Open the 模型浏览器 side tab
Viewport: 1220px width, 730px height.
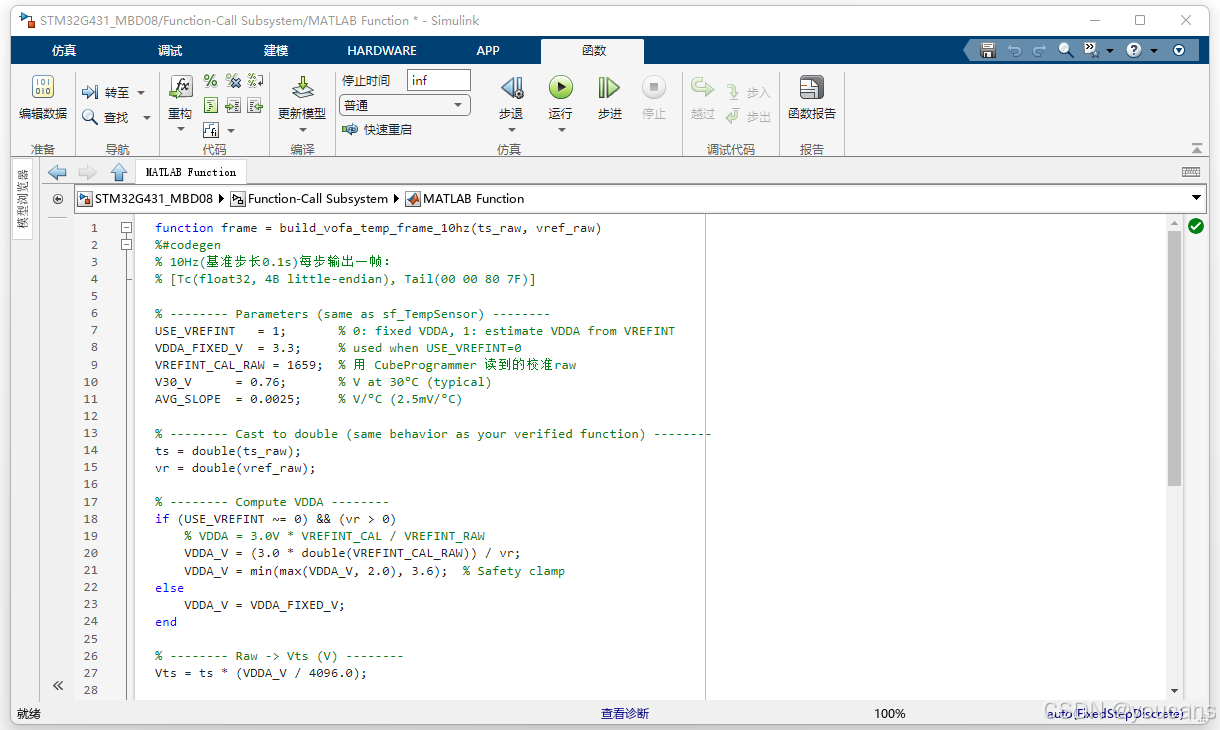tap(23, 201)
